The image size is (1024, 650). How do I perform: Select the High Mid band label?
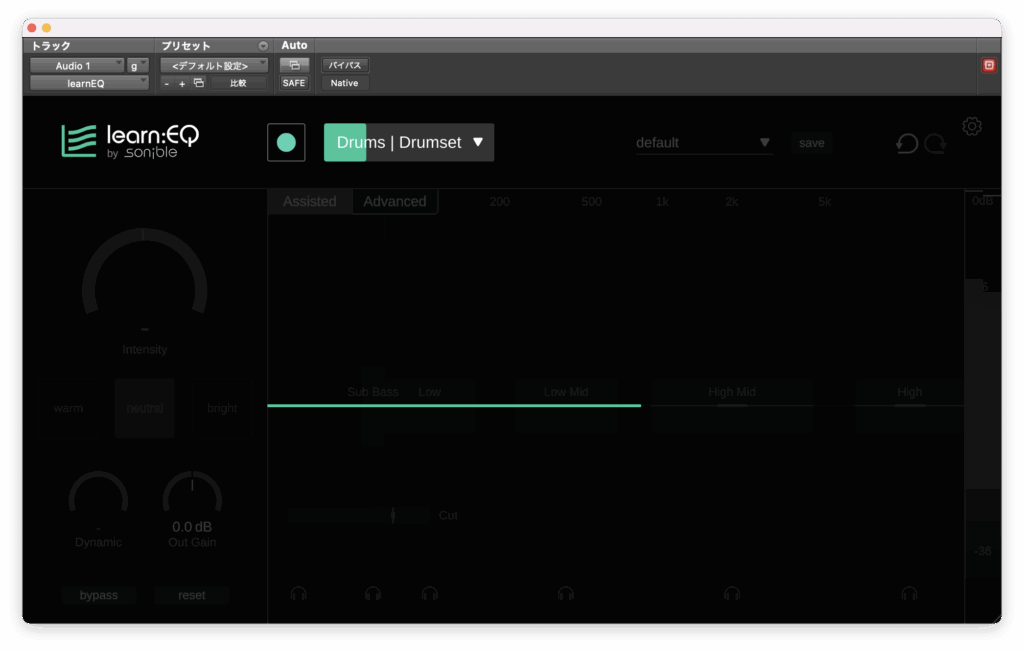coord(732,392)
